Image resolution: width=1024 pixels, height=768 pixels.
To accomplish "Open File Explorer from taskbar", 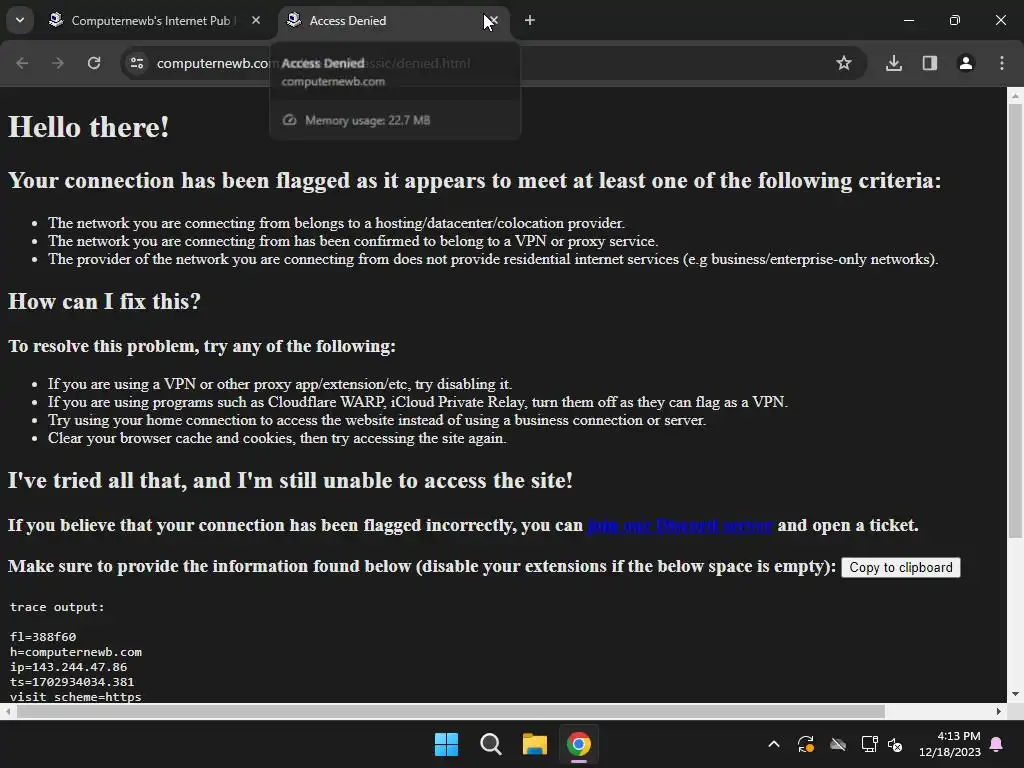I will [x=535, y=744].
